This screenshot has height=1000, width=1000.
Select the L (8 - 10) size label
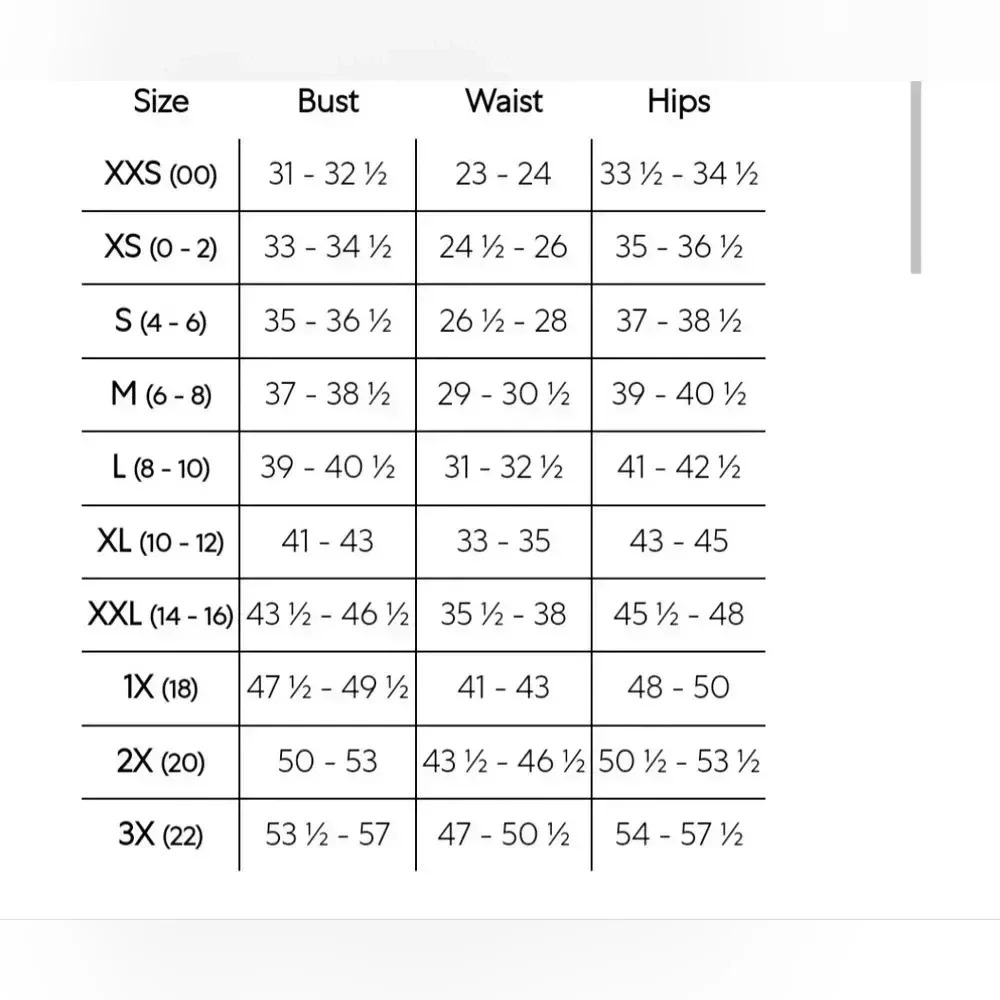pos(161,467)
